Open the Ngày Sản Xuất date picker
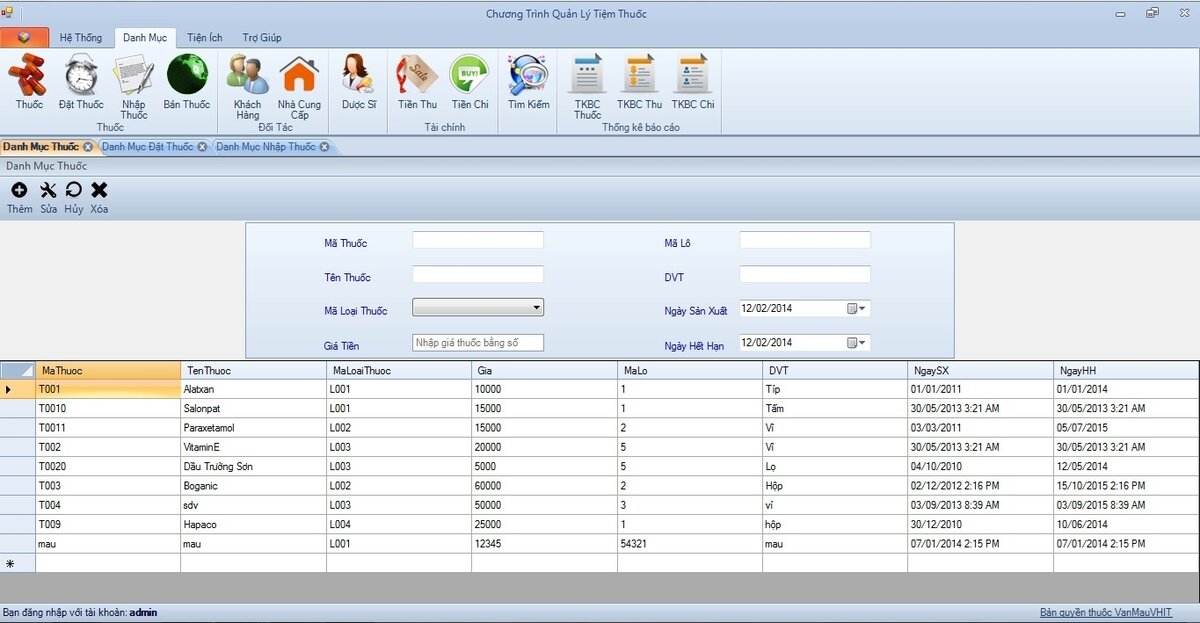This screenshot has width=1200, height=623. 858,308
